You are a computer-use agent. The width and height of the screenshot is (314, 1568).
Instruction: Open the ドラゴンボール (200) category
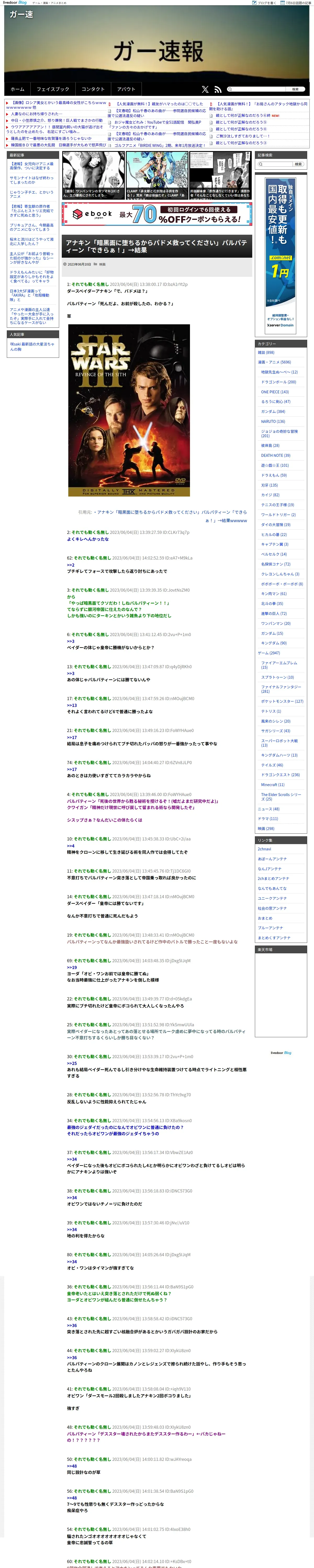point(279,382)
